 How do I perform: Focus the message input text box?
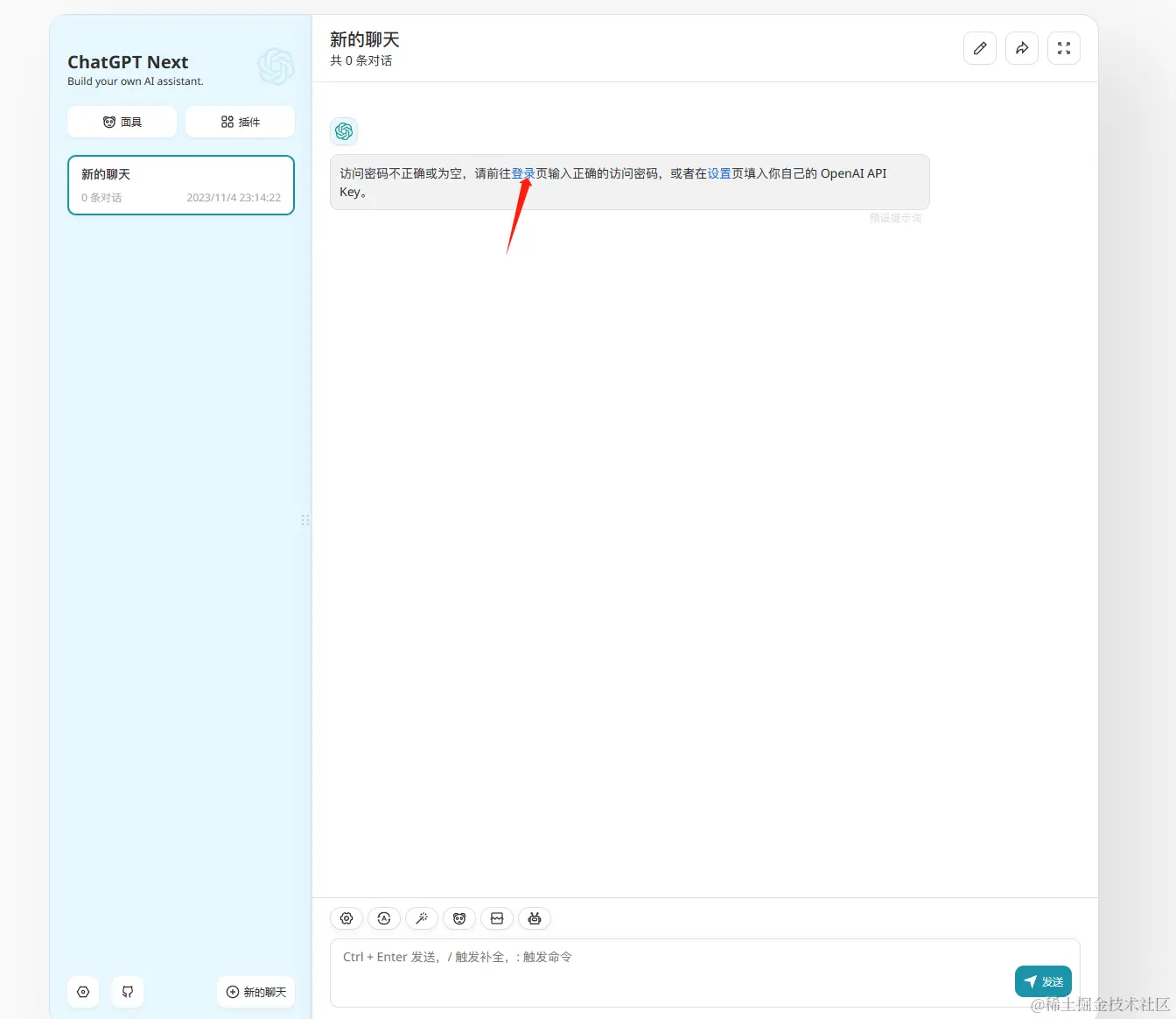point(704,973)
